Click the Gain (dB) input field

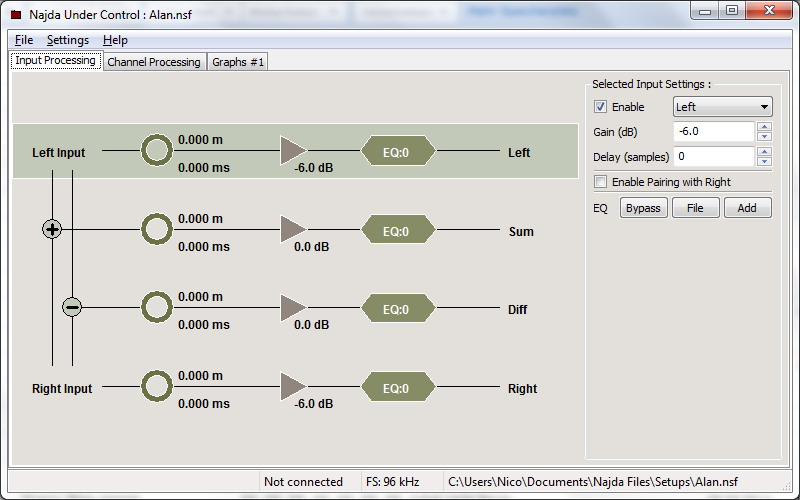714,132
